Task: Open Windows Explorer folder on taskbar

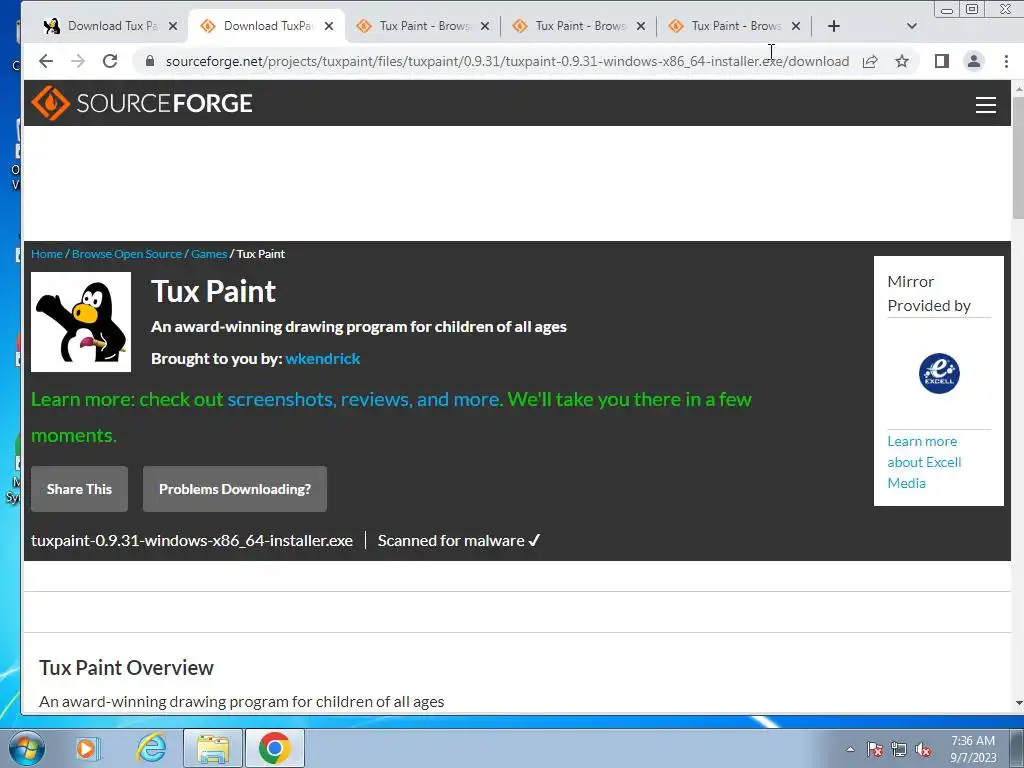Action: pos(213,748)
